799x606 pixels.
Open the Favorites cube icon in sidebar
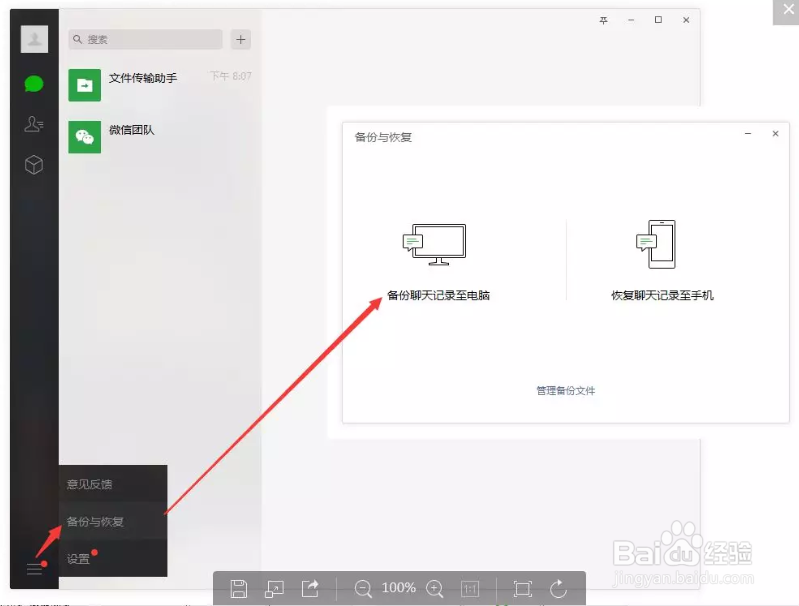[x=34, y=165]
